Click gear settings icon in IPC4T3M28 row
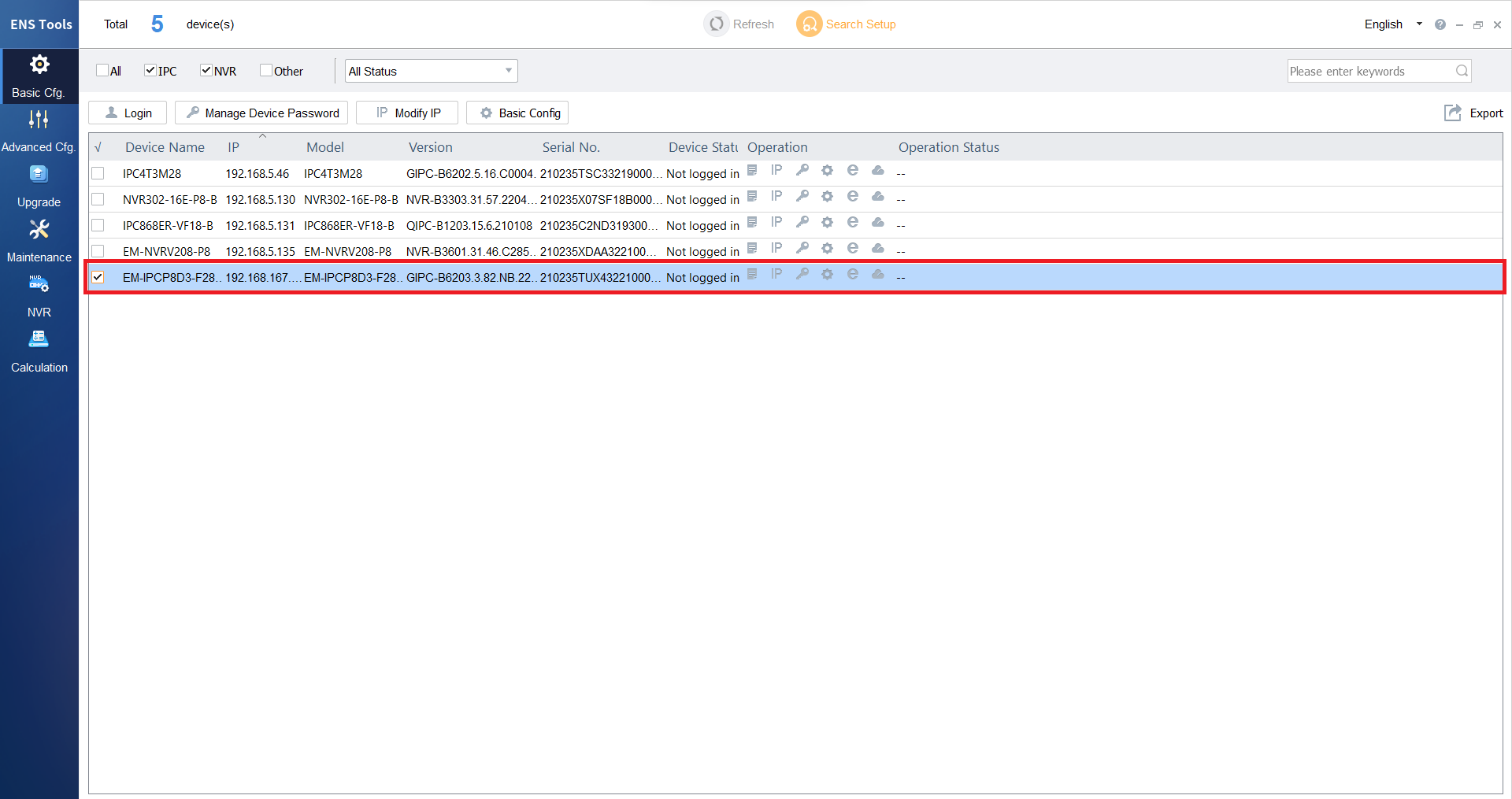This screenshot has height=799, width=1512. [x=827, y=171]
